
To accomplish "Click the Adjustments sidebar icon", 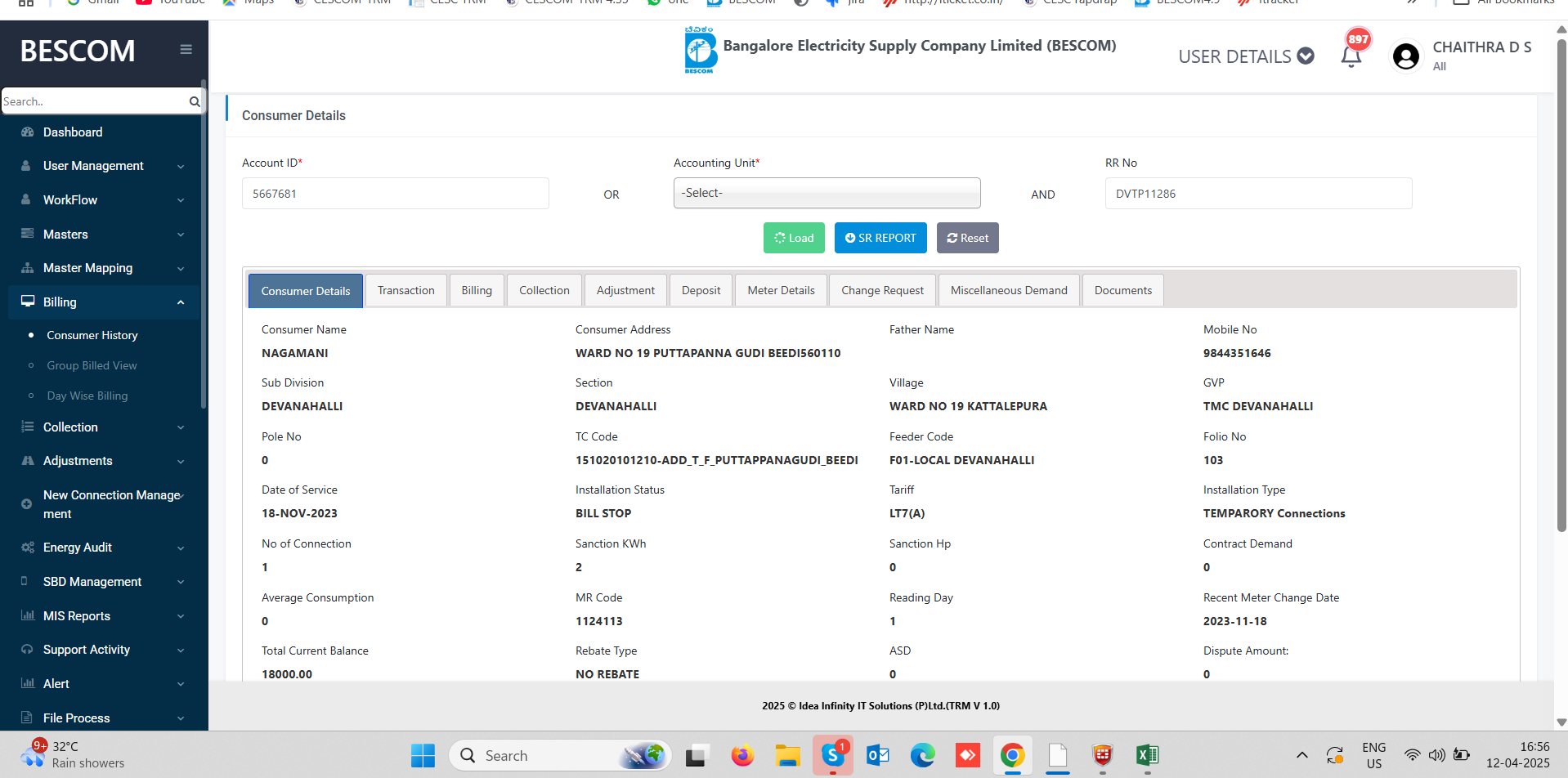I will [27, 460].
